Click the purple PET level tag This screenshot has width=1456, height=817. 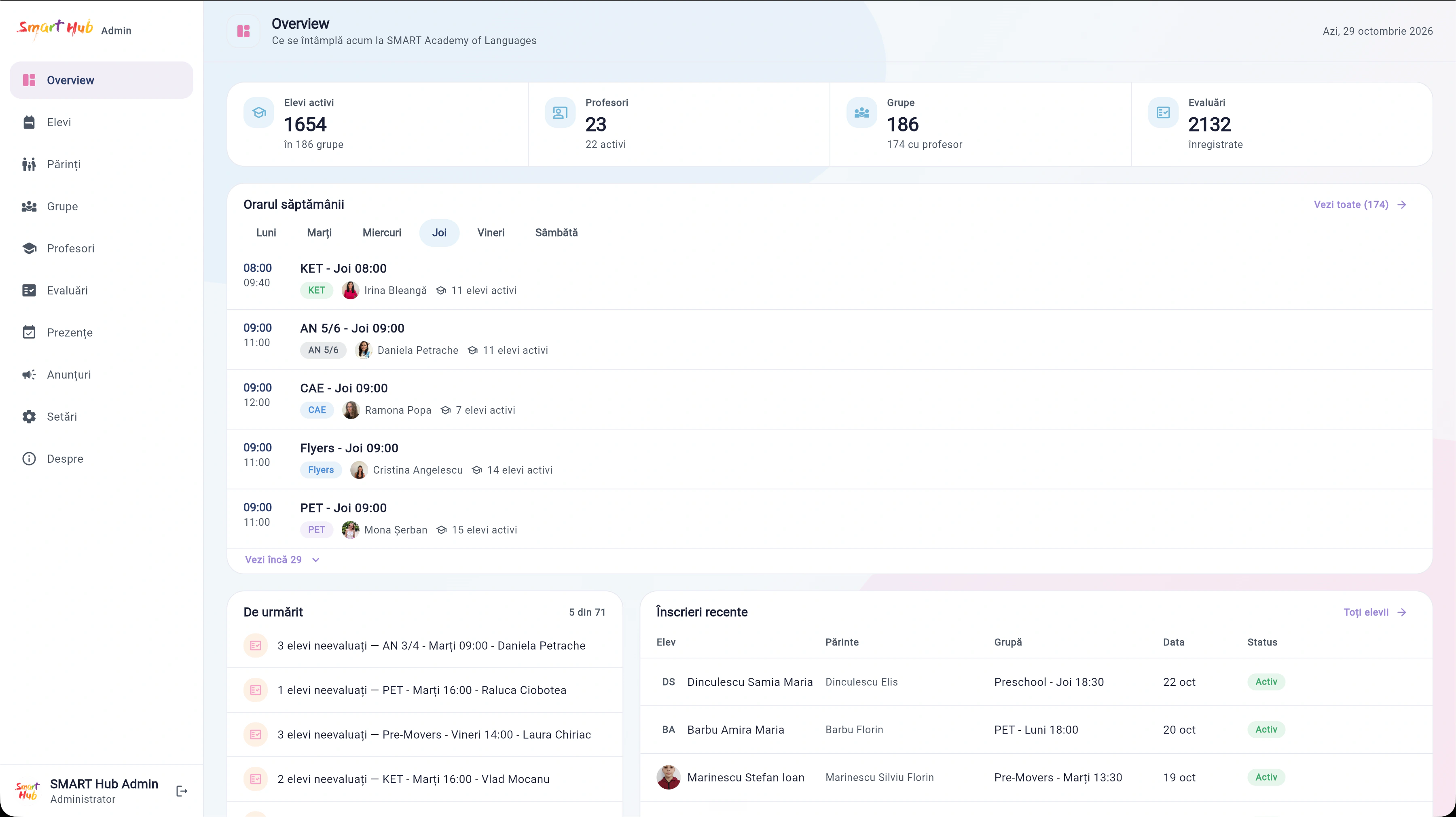coord(317,530)
